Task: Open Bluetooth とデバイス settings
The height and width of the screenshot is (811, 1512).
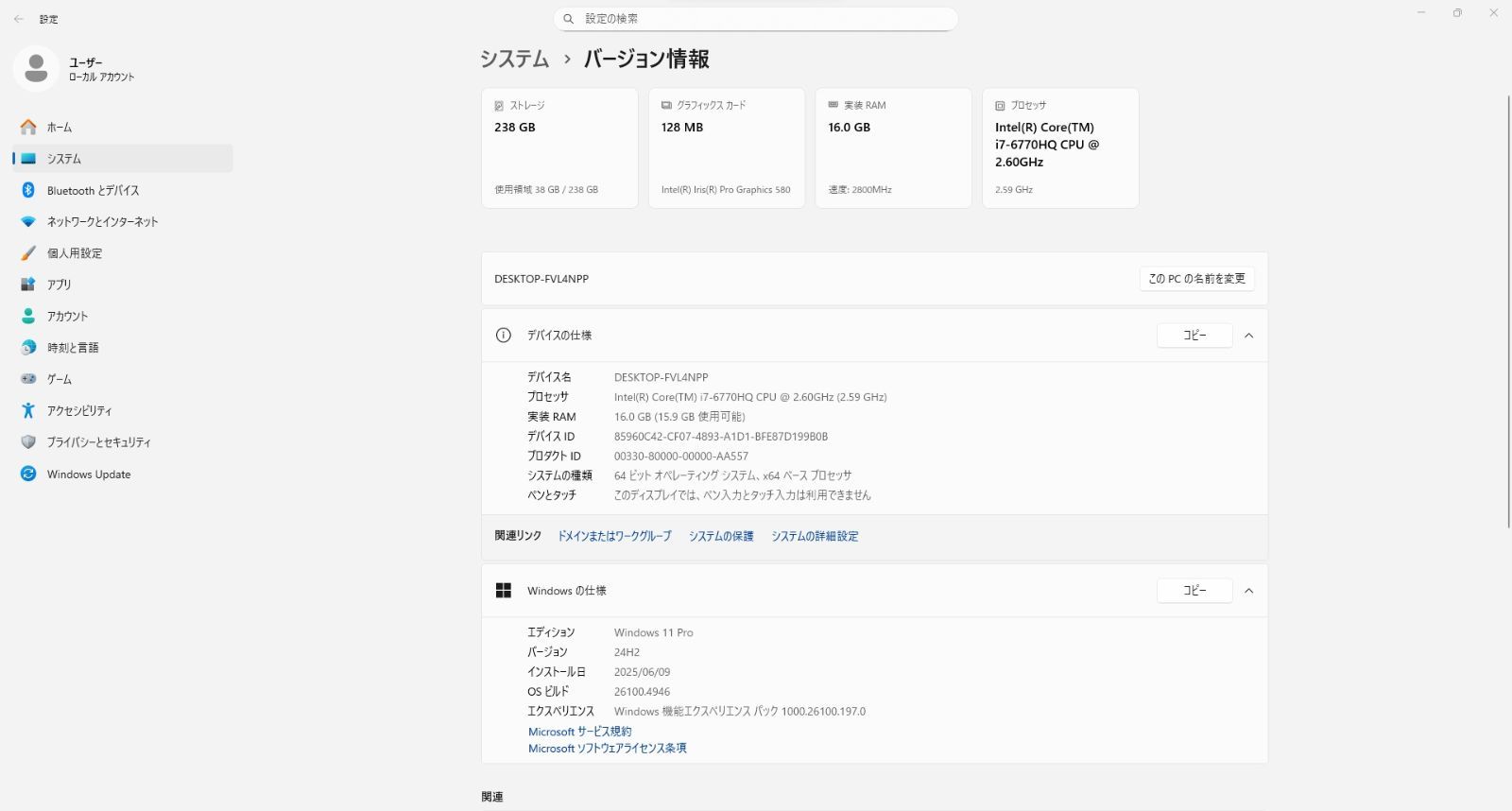Action: pyautogui.click(x=123, y=190)
